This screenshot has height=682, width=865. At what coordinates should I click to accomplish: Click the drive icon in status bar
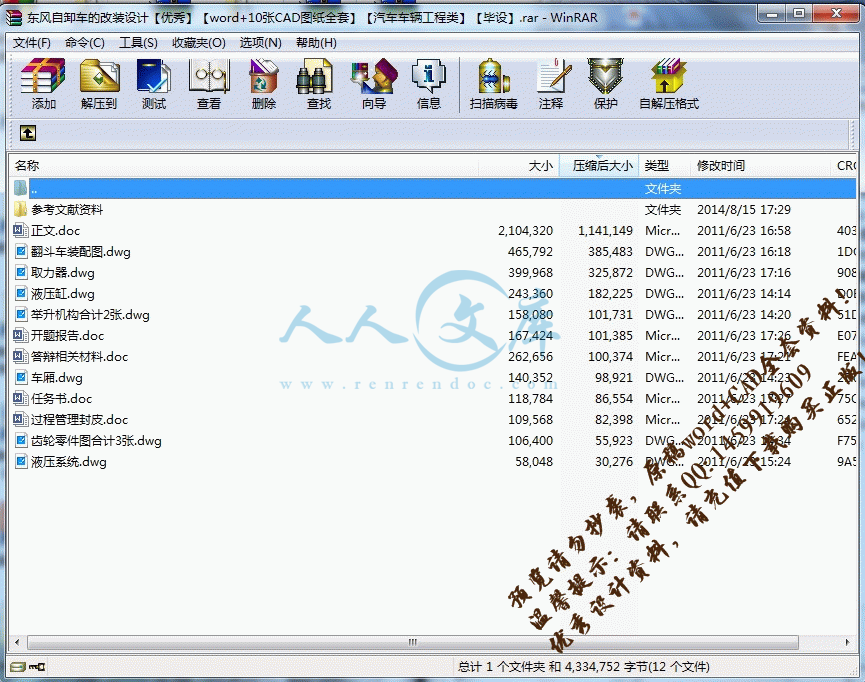click(18, 667)
